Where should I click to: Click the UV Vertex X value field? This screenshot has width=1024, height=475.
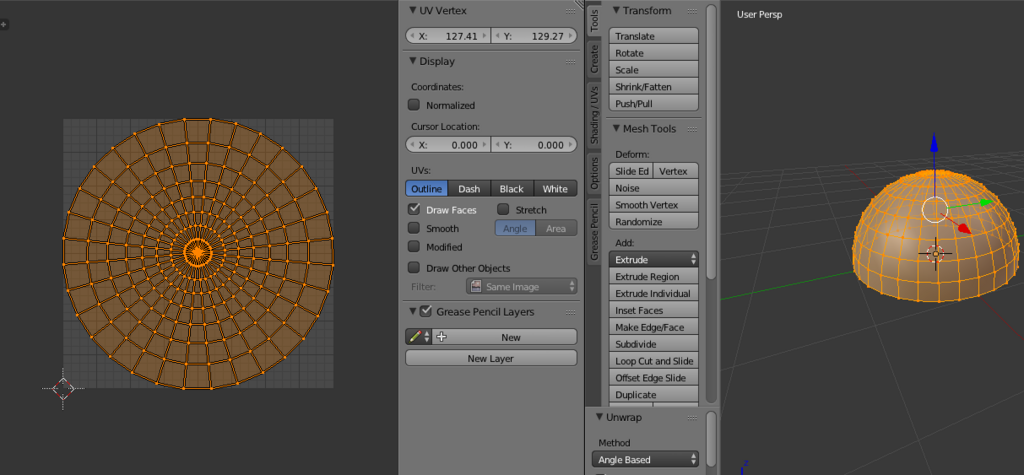point(449,36)
